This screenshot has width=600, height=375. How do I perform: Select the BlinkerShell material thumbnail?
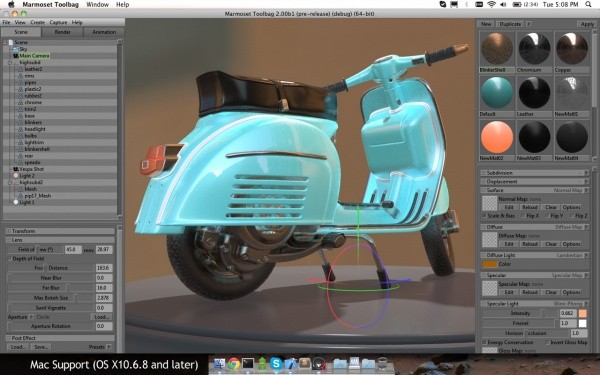[x=497, y=49]
